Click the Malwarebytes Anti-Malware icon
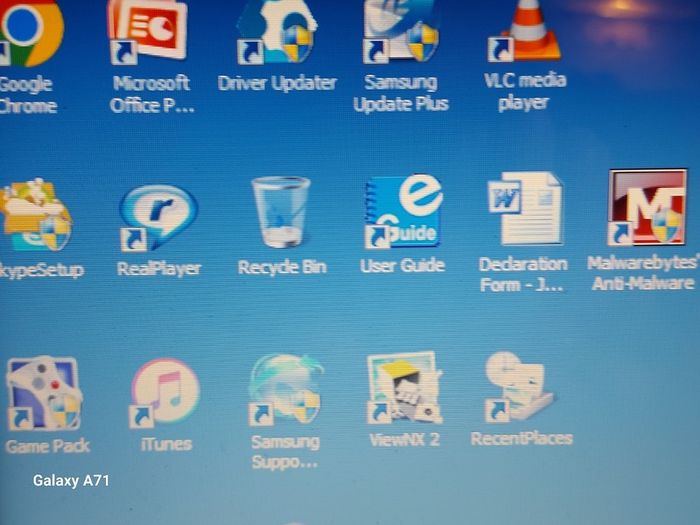 pos(647,207)
